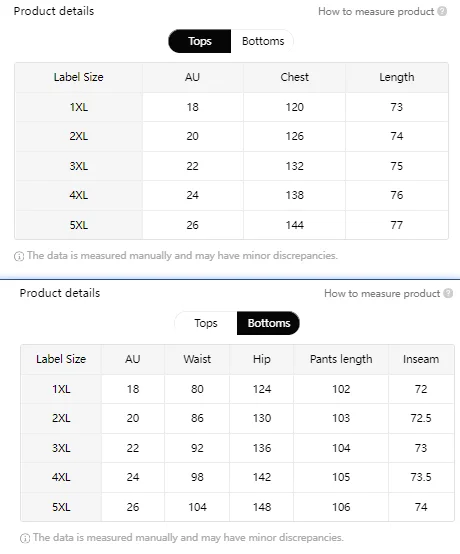Switch to Bottoms tab in upper panel

(263, 41)
